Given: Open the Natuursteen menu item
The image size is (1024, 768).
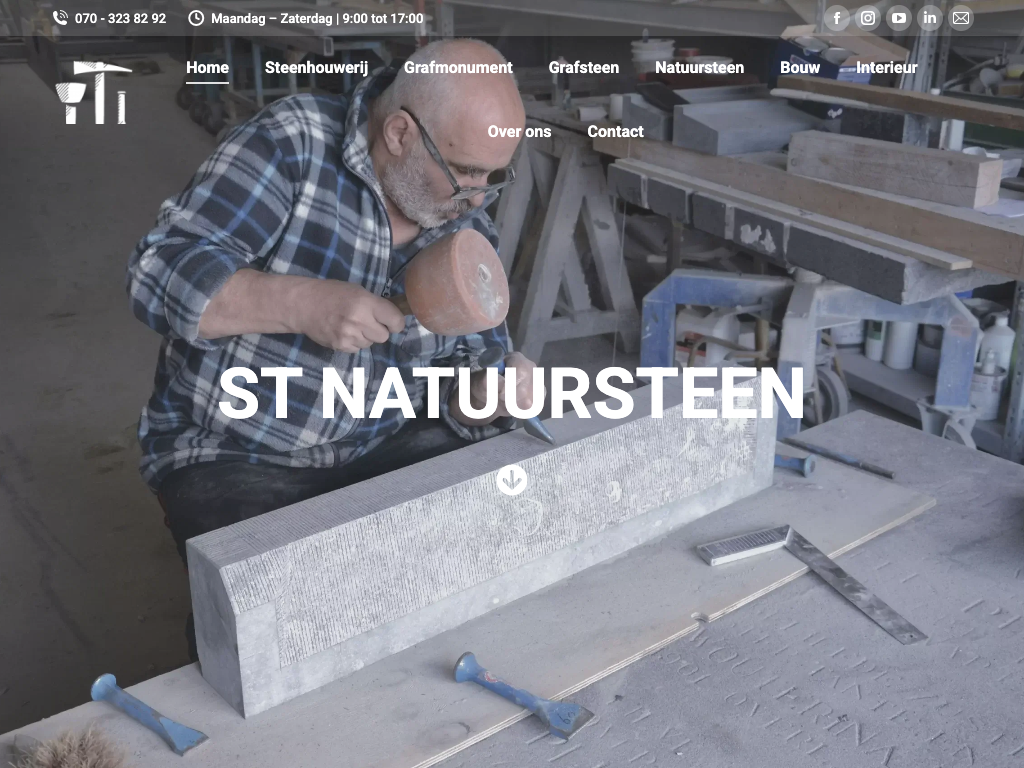Looking at the screenshot, I should point(699,68).
